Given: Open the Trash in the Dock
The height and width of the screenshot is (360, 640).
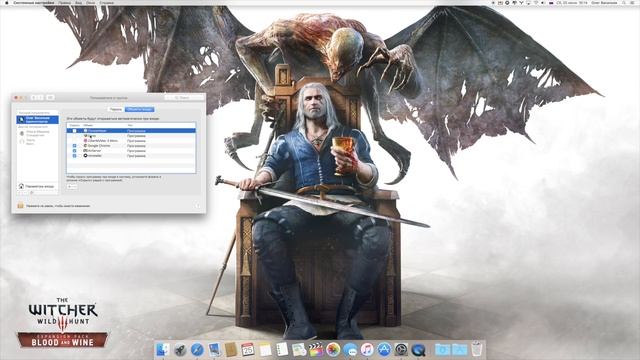Looking at the screenshot, I should (x=476, y=350).
